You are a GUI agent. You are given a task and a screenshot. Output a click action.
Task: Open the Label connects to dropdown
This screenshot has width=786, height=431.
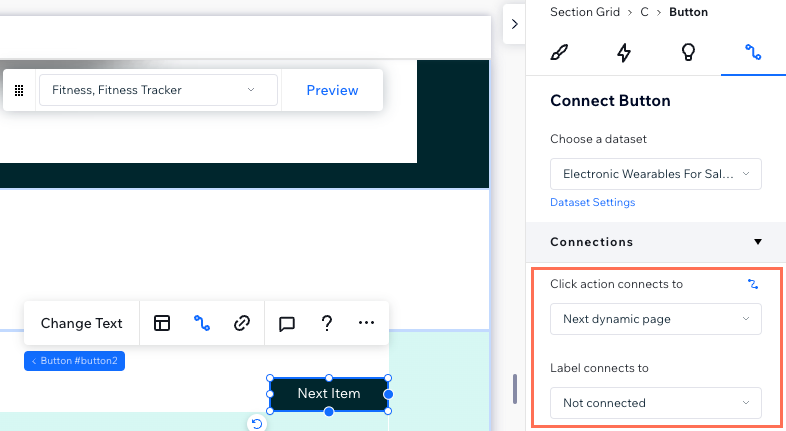click(x=655, y=403)
